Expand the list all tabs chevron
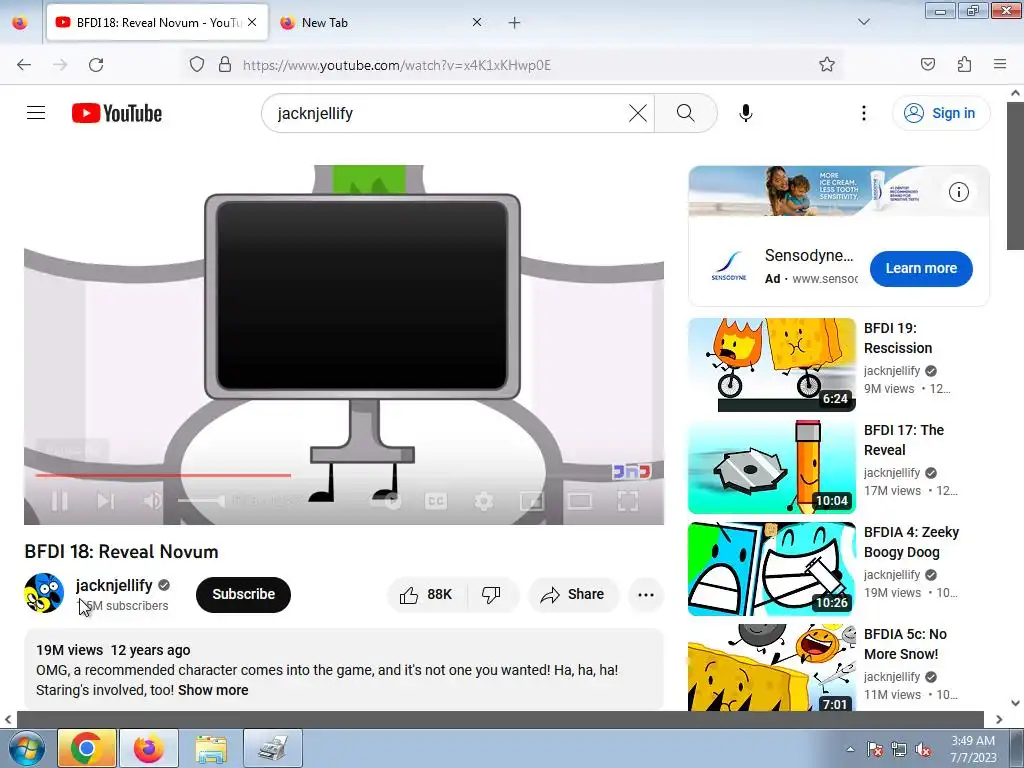 click(x=863, y=22)
